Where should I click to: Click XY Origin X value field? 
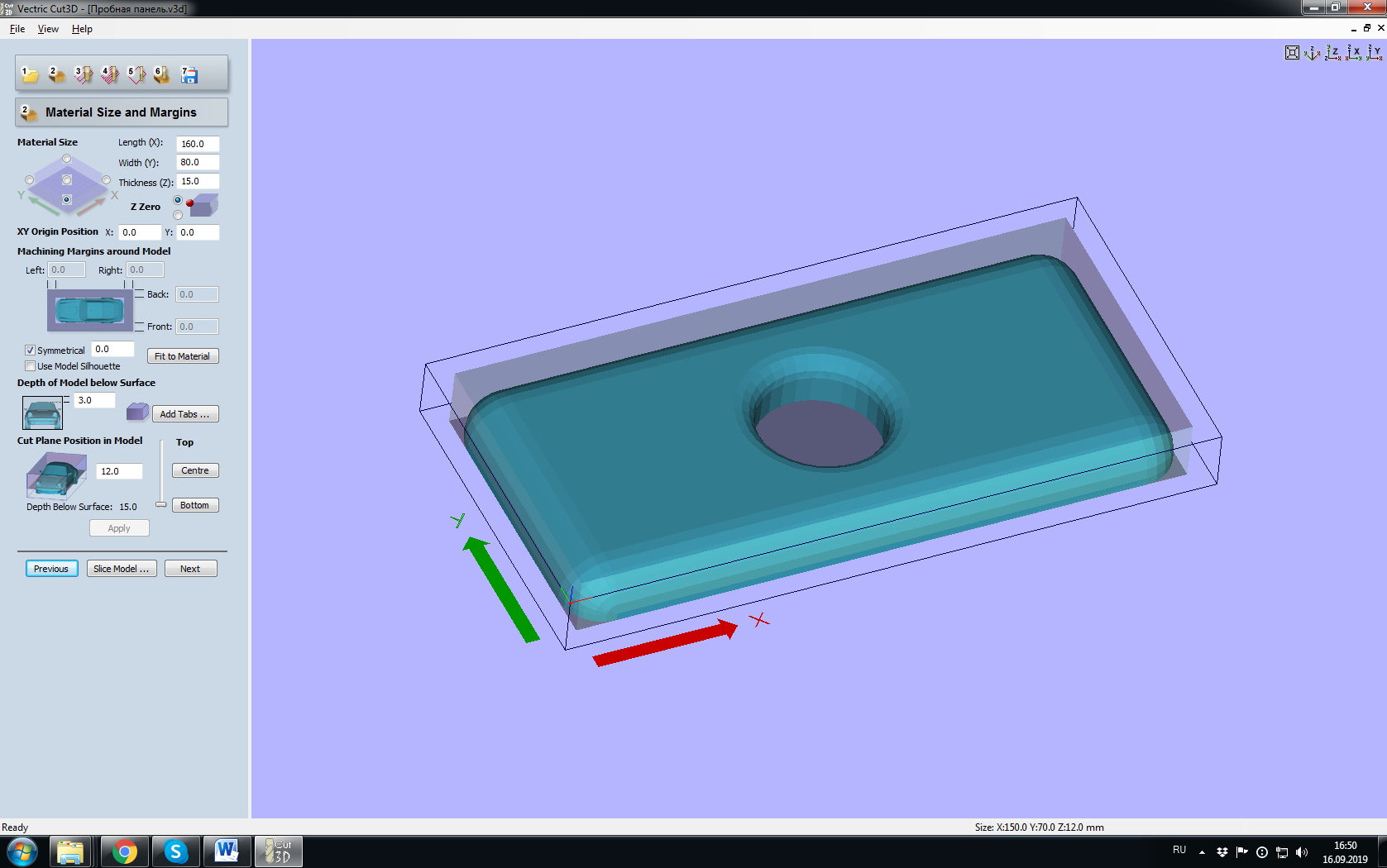(x=140, y=232)
